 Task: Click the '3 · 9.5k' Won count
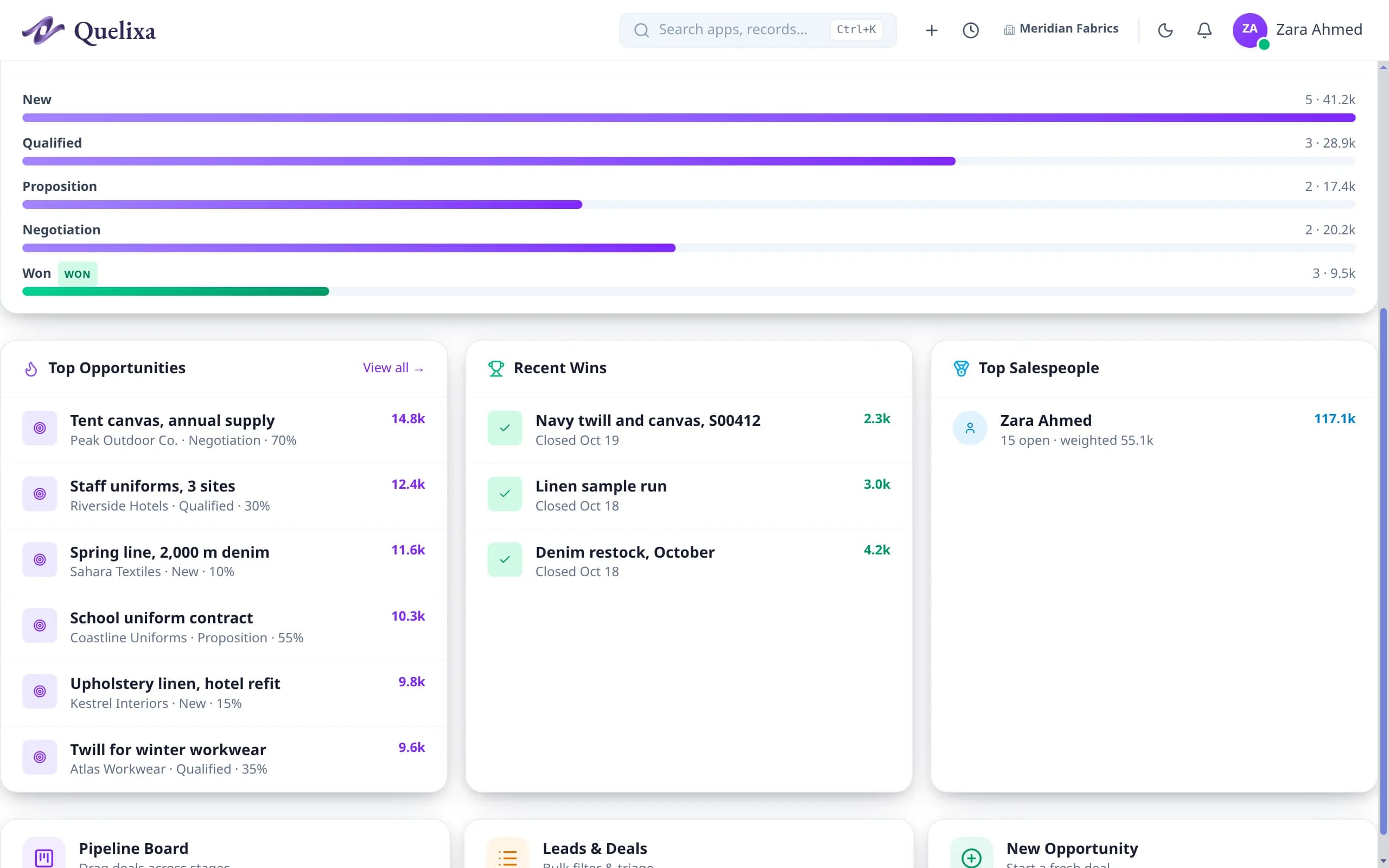click(x=1334, y=273)
